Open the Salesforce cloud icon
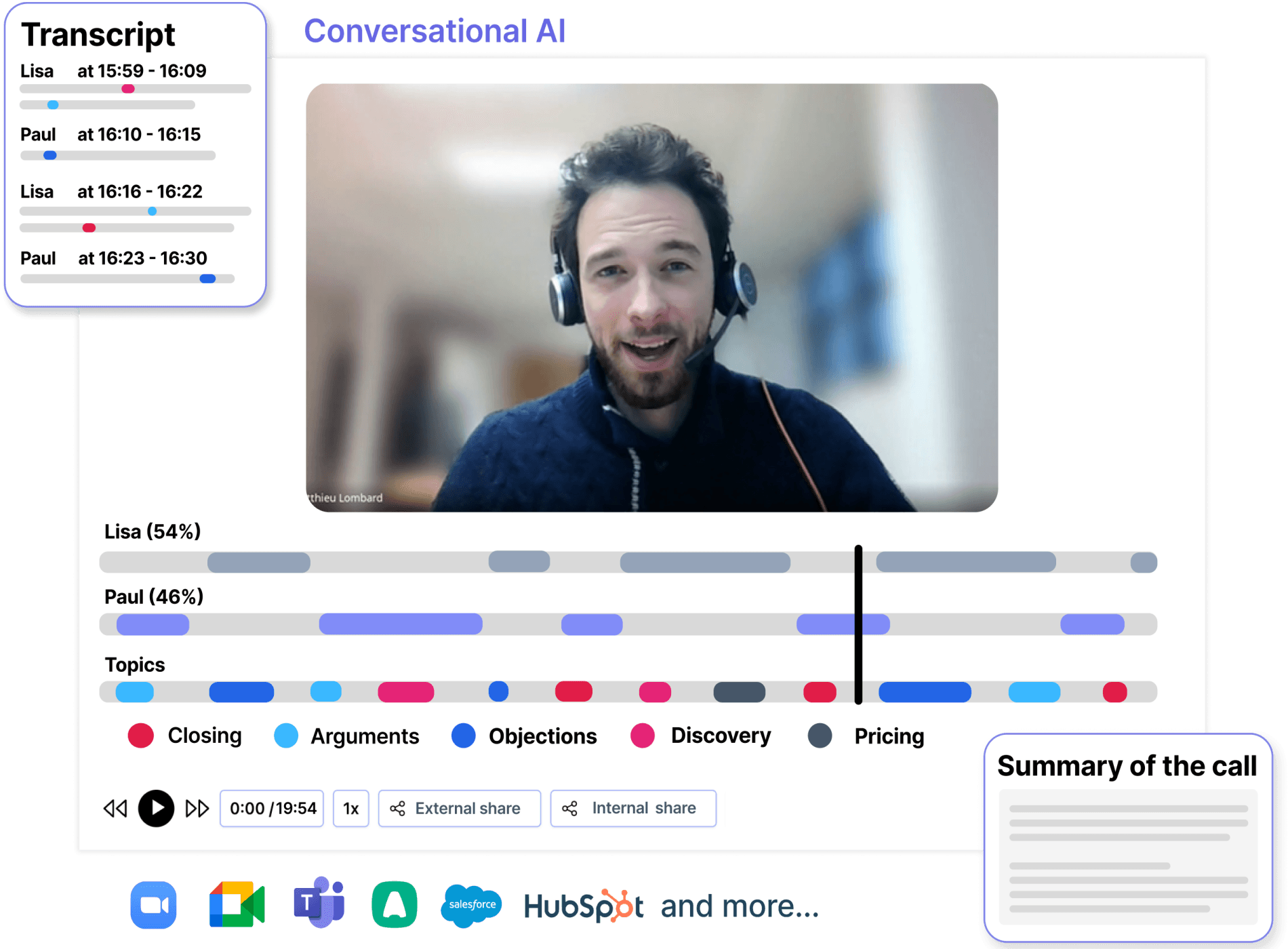The image size is (1288, 949). point(472,905)
